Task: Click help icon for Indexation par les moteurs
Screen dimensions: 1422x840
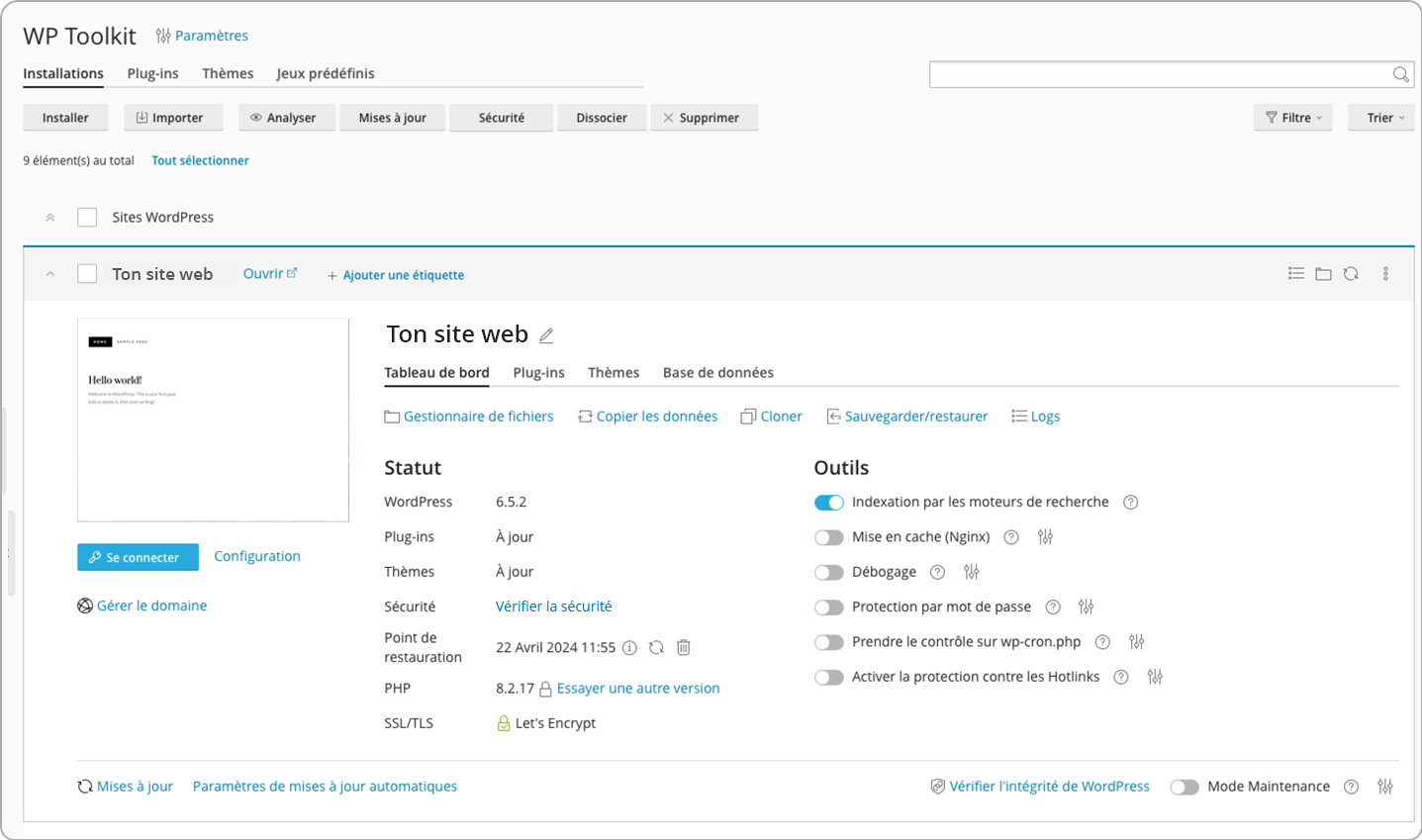Action: [x=1131, y=503]
